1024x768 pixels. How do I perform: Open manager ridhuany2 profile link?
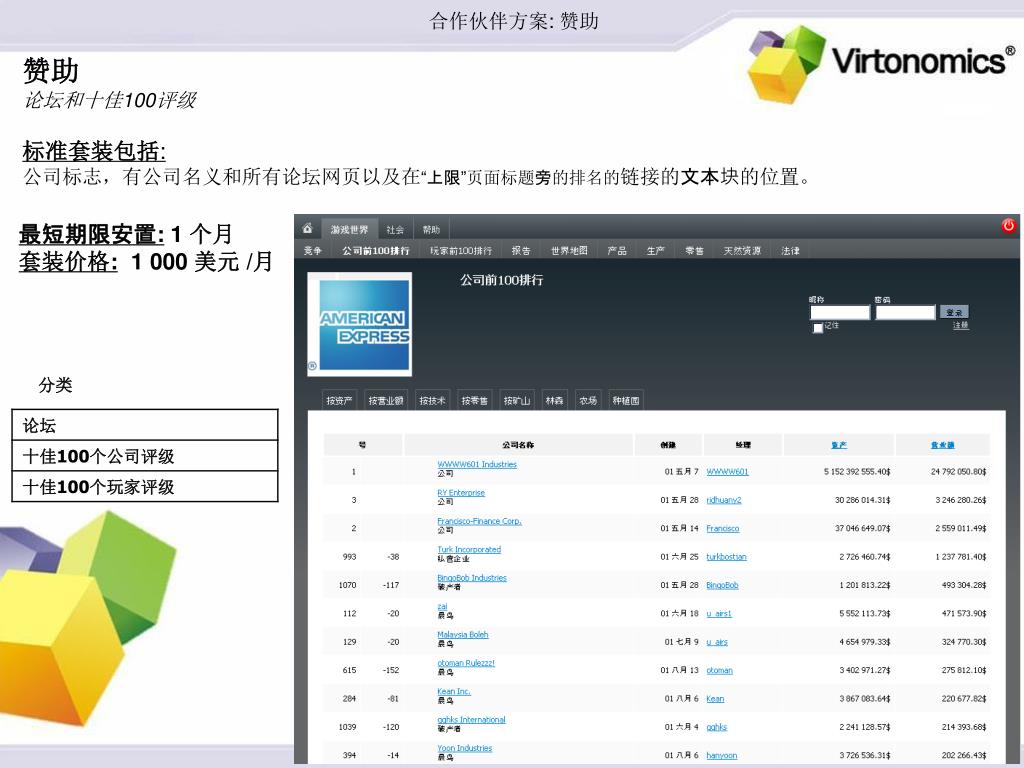[724, 500]
